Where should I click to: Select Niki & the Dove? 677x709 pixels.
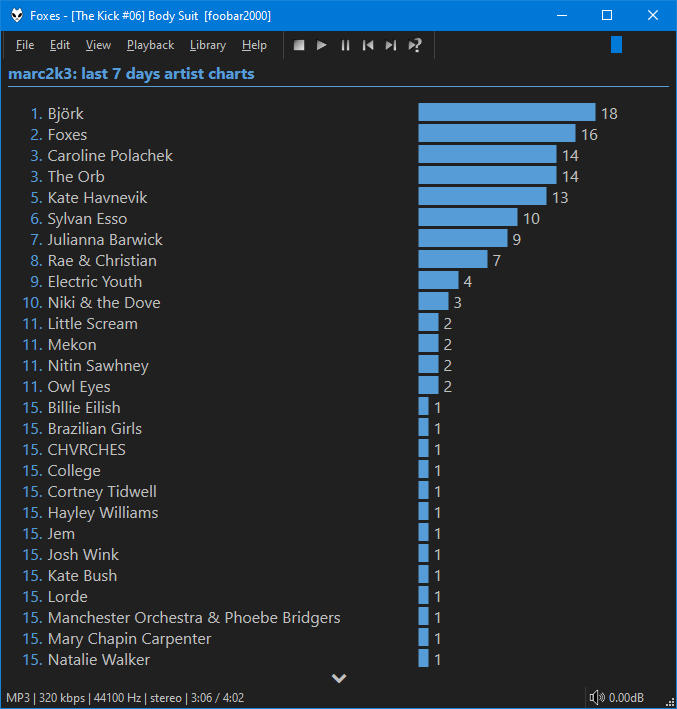104,303
